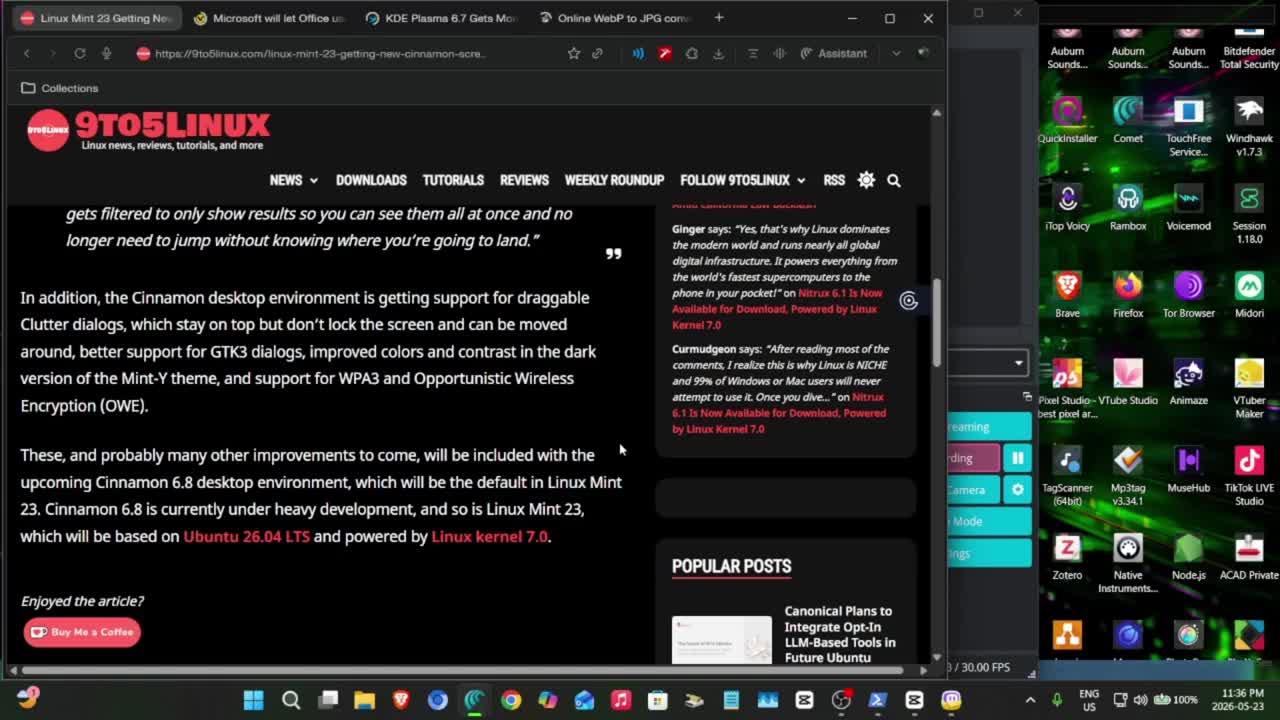Open Windows taskbar search
Image resolution: width=1280 pixels, height=720 pixels.
[291, 700]
